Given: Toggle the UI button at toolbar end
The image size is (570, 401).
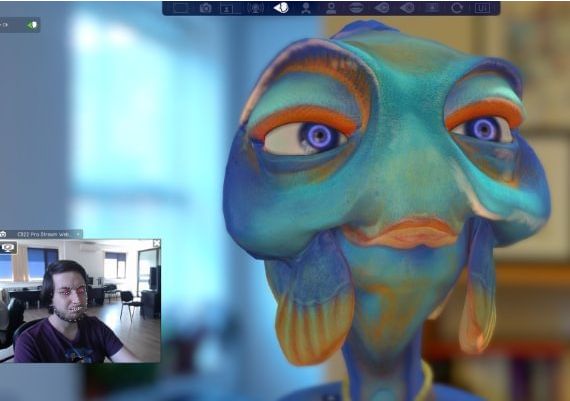Looking at the screenshot, I should pyautogui.click(x=482, y=8).
